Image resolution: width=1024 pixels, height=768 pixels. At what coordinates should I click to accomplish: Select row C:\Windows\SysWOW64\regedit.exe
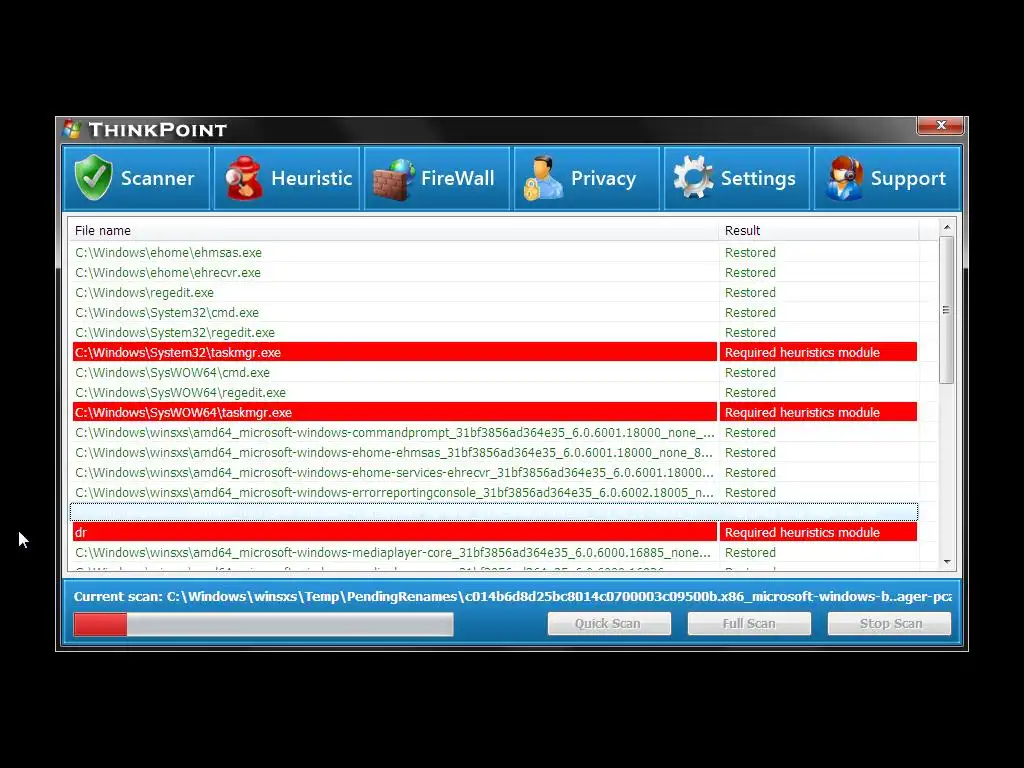tap(494, 392)
